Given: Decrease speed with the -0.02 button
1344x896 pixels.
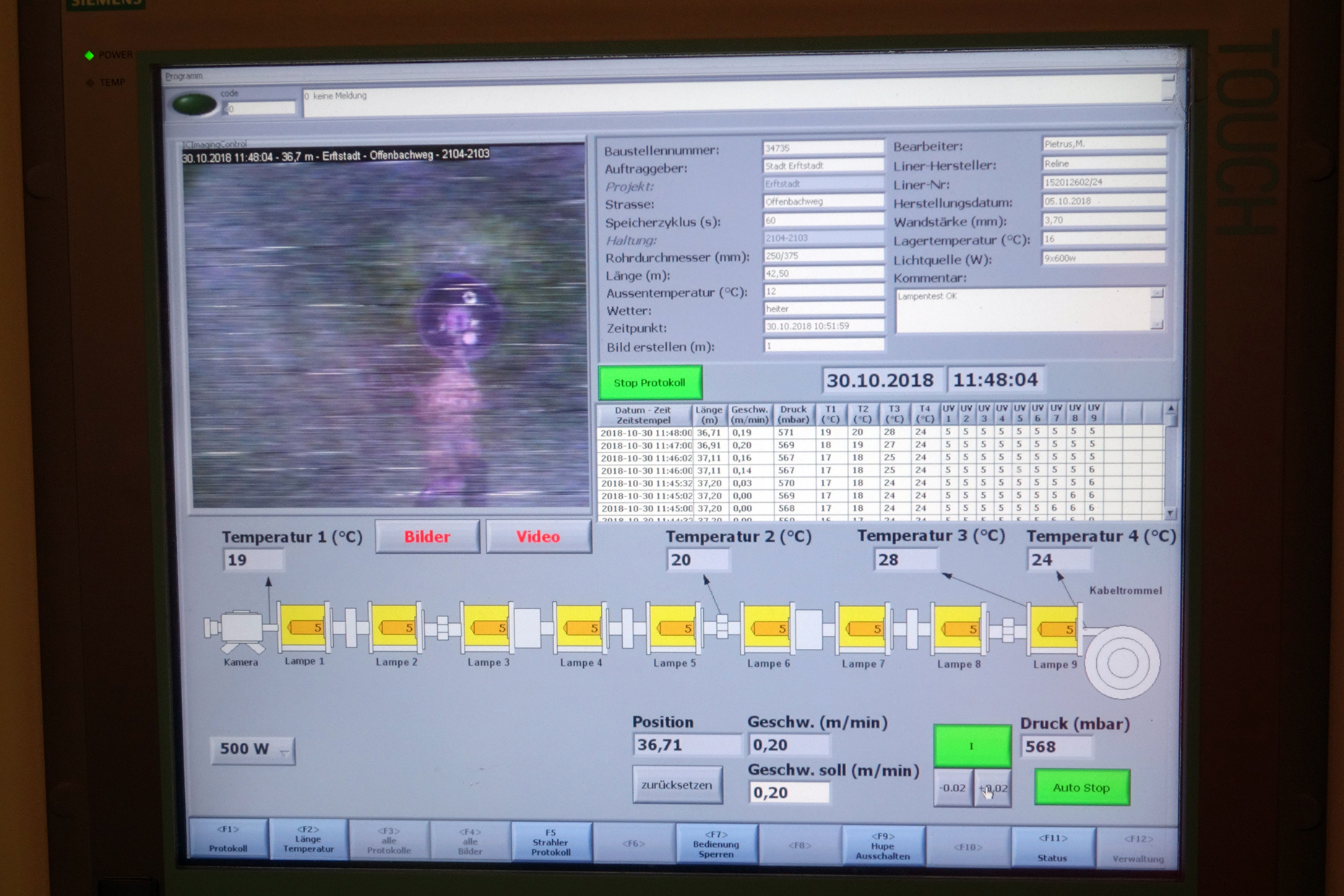Looking at the screenshot, I should [952, 788].
